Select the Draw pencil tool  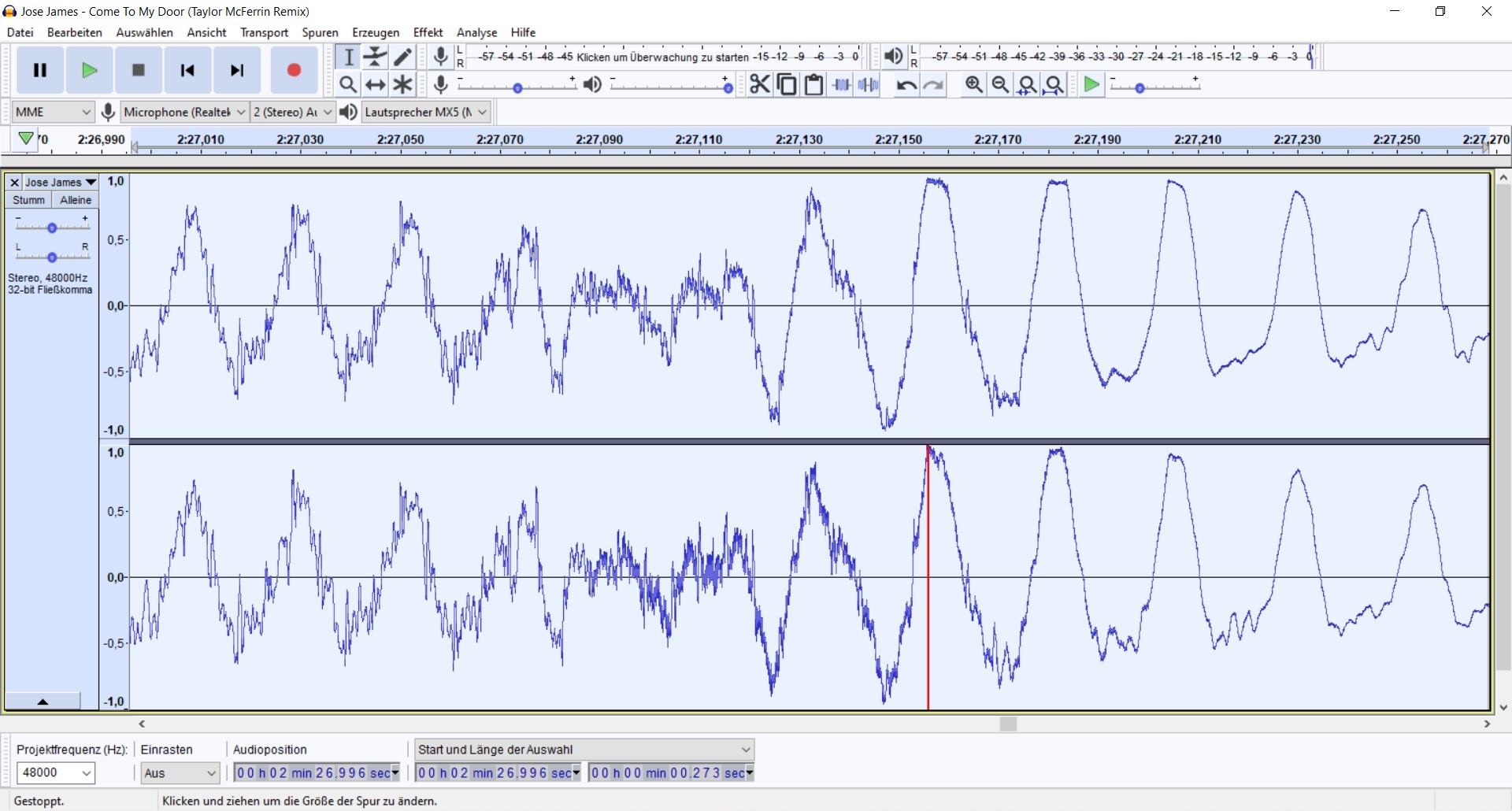(403, 57)
